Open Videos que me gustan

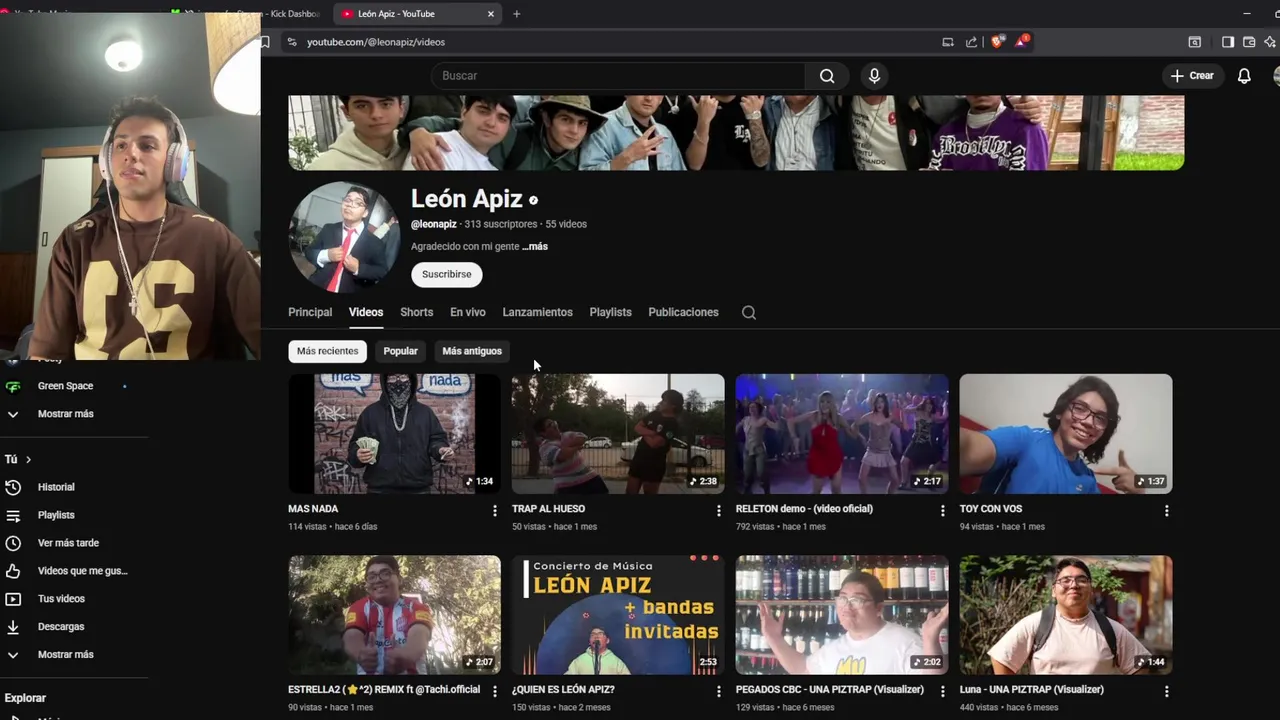click(82, 571)
